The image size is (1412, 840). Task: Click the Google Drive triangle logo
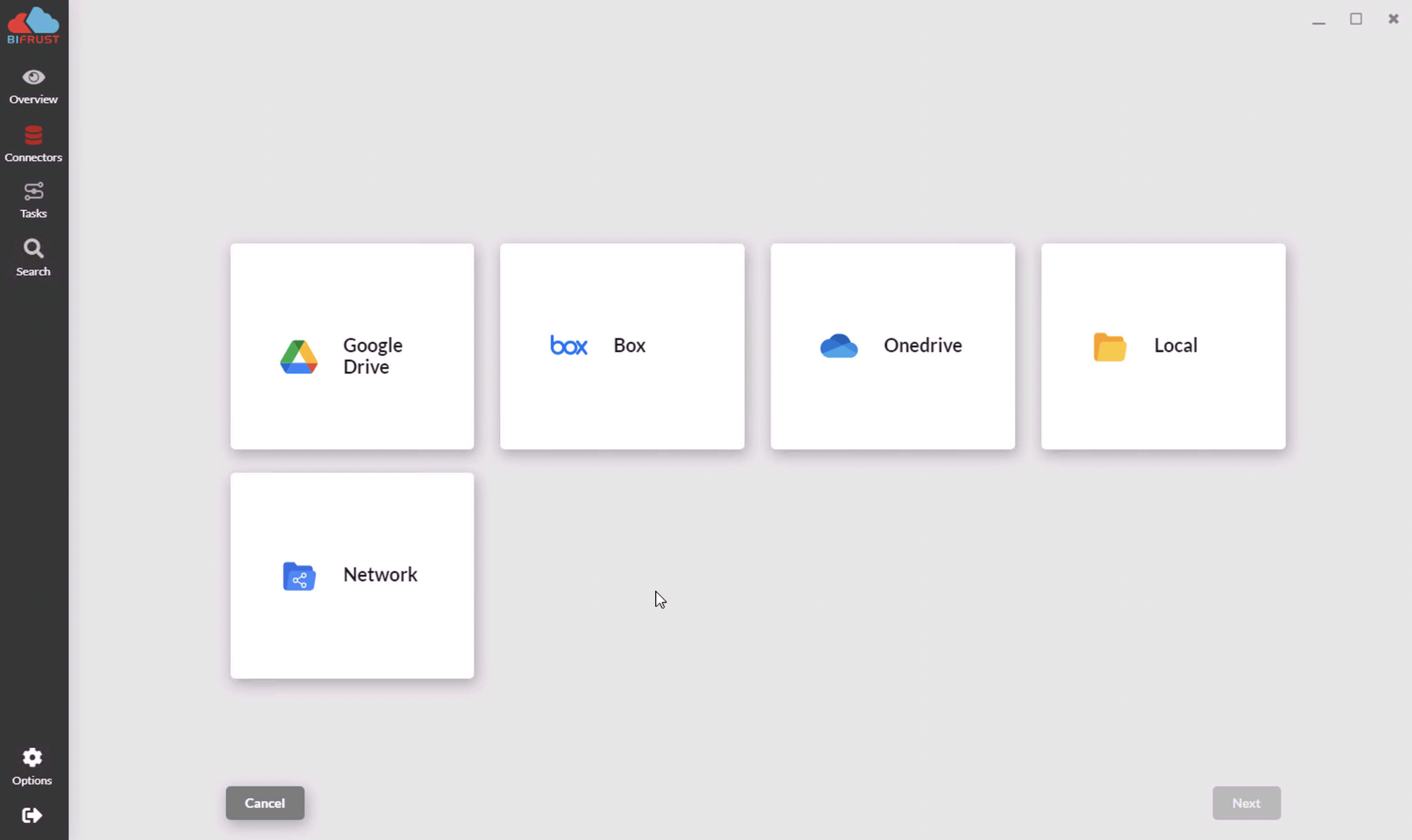pos(299,357)
